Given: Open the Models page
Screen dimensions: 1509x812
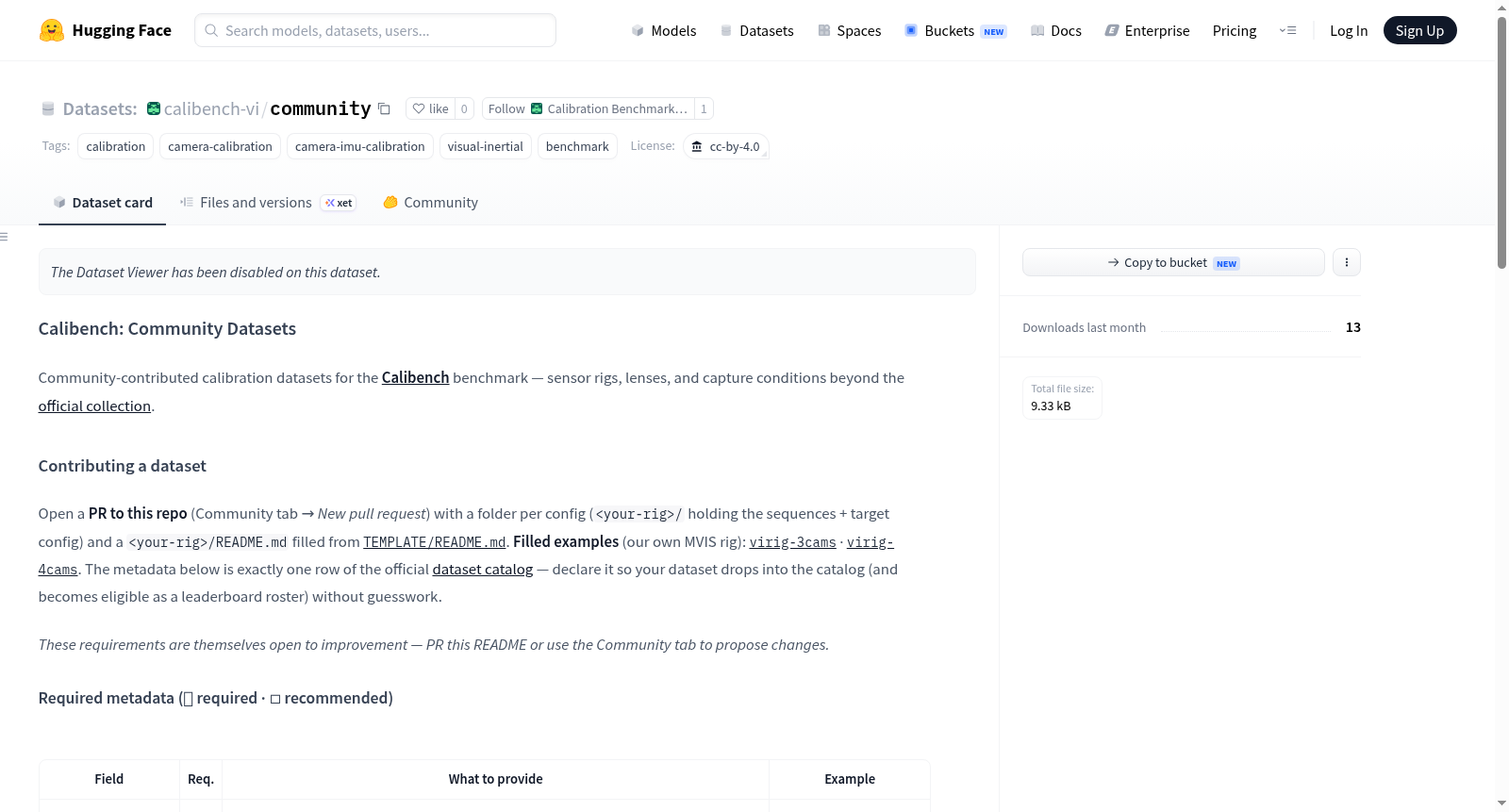Looking at the screenshot, I should [x=664, y=30].
